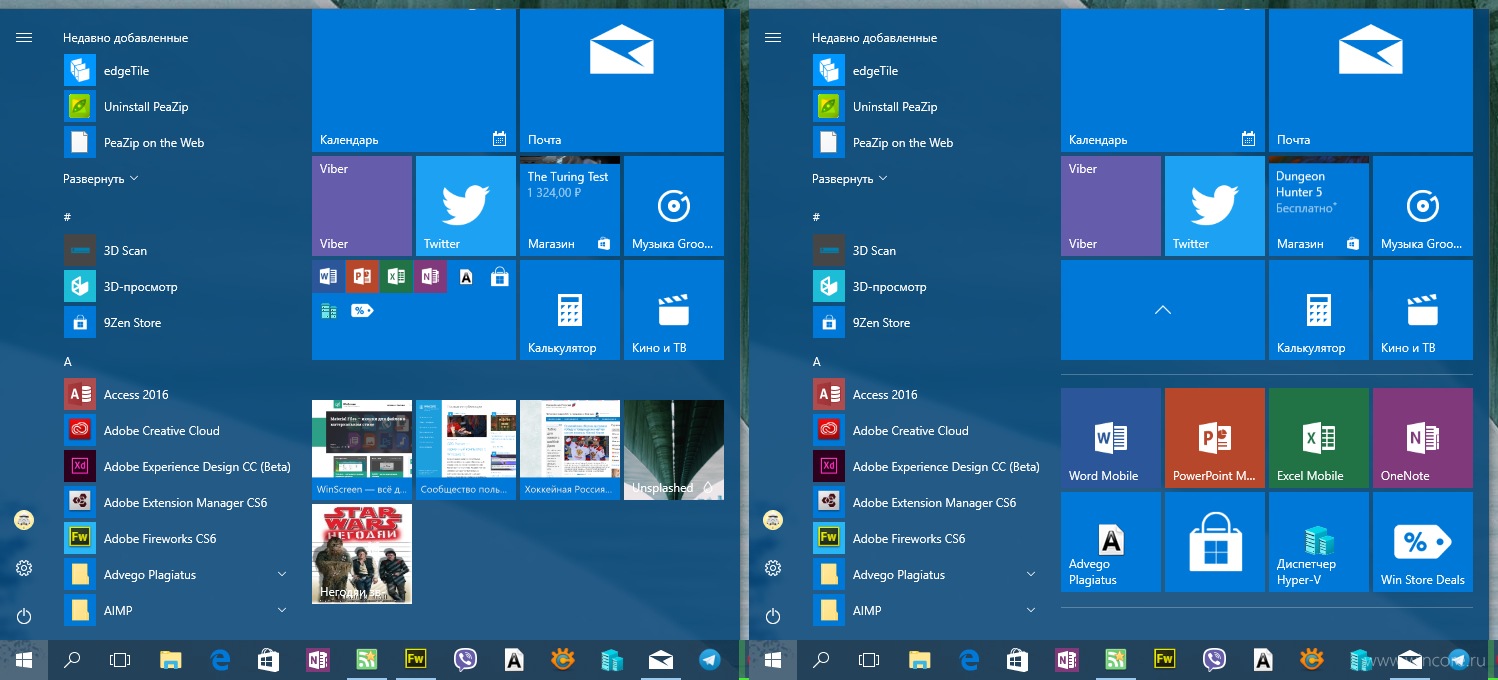
Task: Launch Adobe Experience Design CC (Beta) in the right list
Action: coord(925,467)
